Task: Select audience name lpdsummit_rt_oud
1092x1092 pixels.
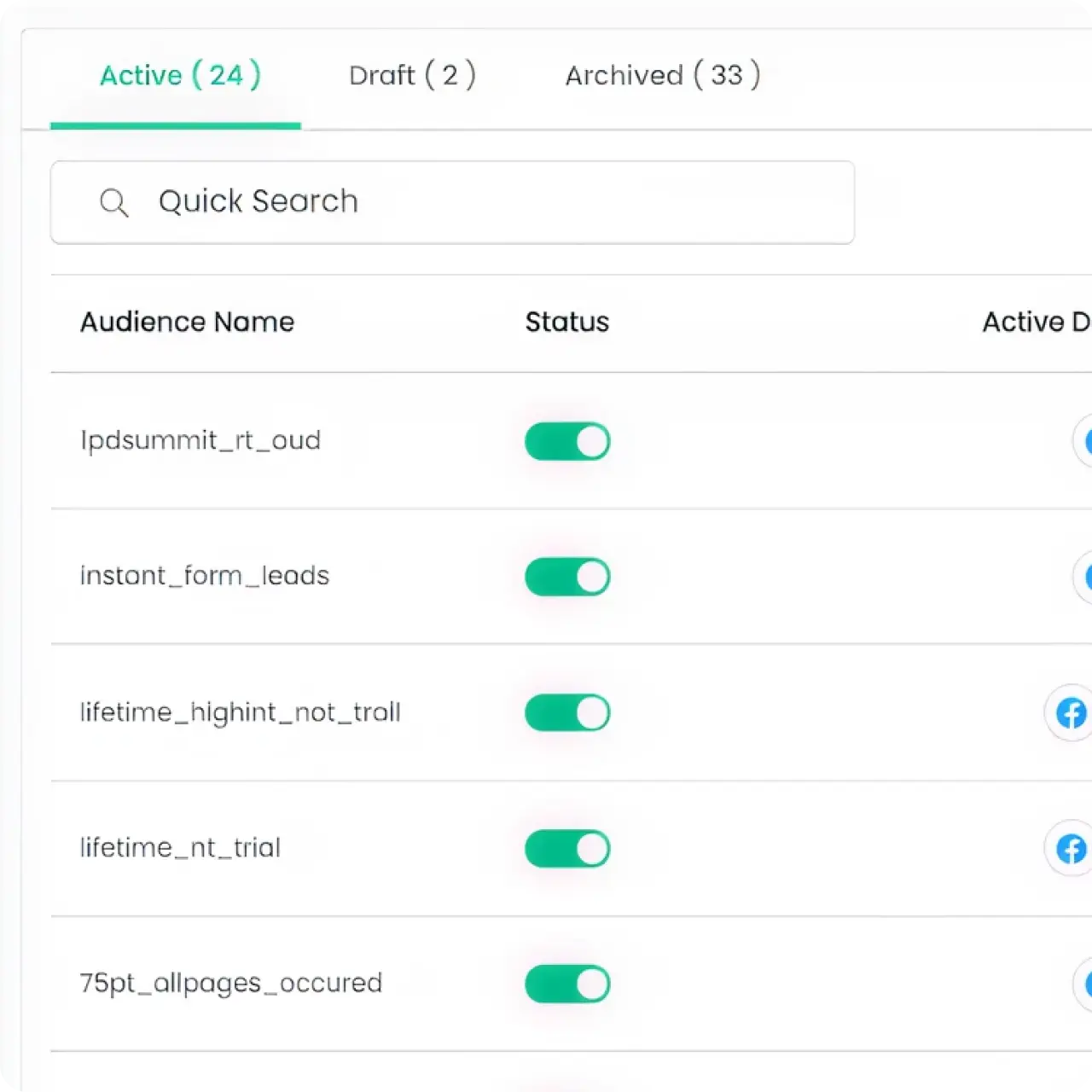Action: 200,441
